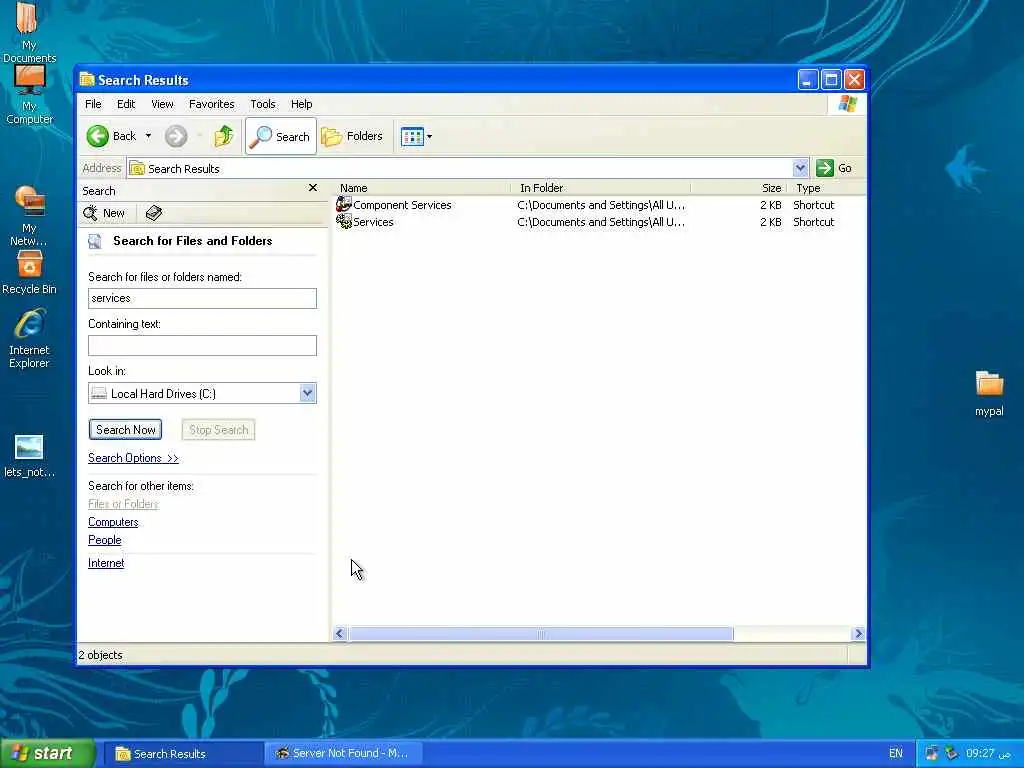Click the horizontal scrollbar thumb

(x=541, y=634)
